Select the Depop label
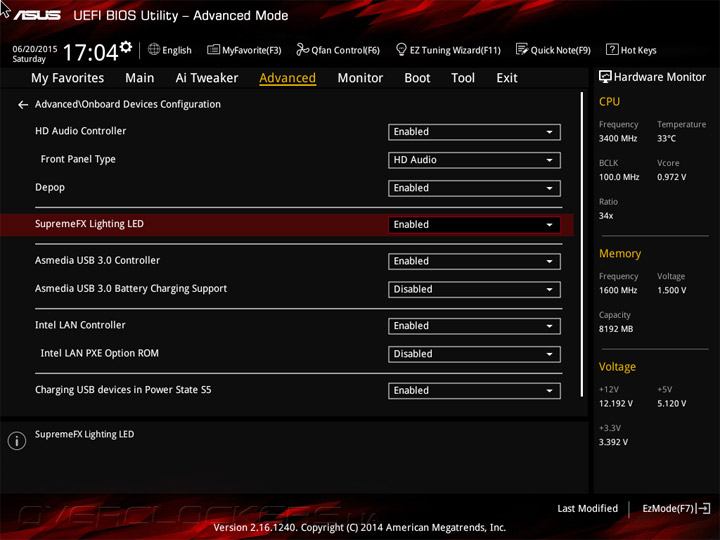720x540 pixels. point(50,188)
